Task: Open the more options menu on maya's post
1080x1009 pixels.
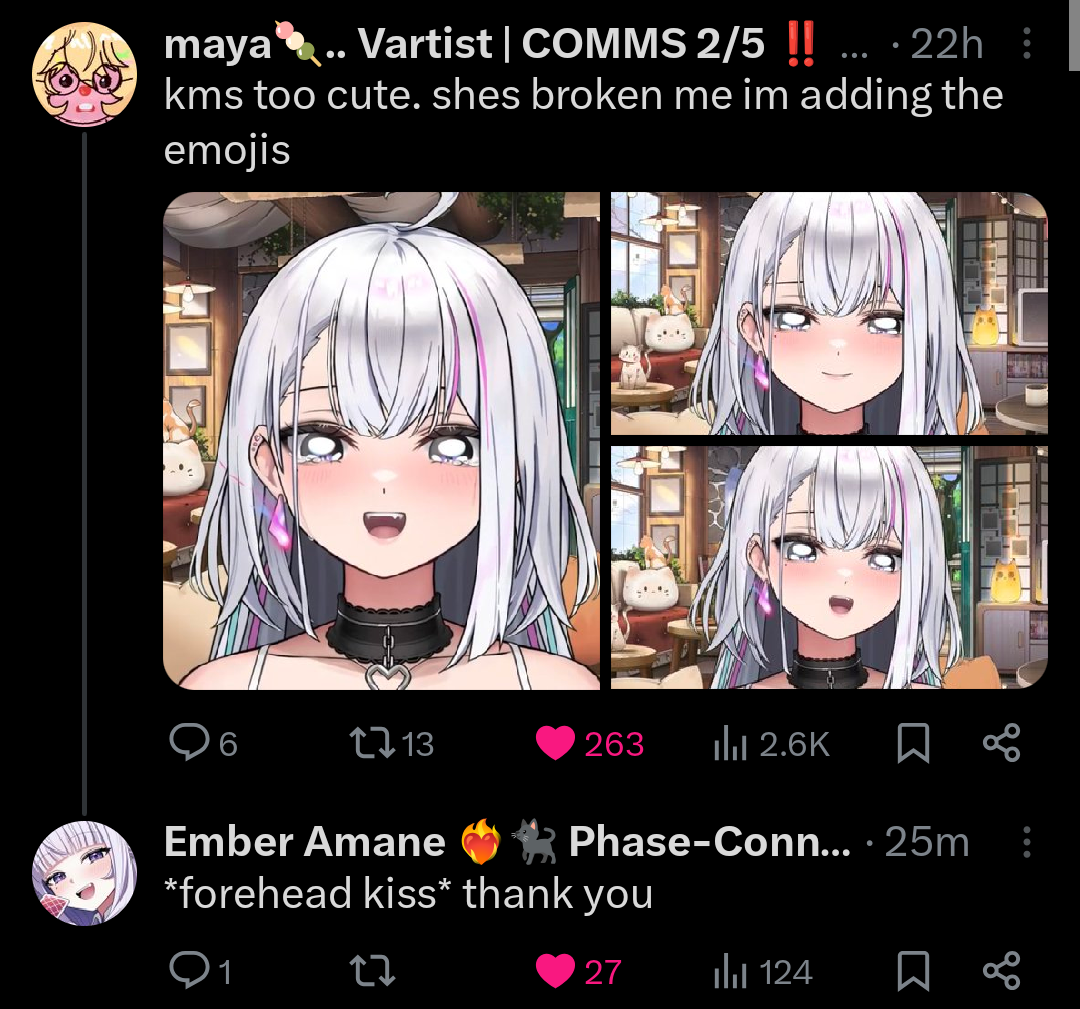Action: pyautogui.click(x=1026, y=43)
